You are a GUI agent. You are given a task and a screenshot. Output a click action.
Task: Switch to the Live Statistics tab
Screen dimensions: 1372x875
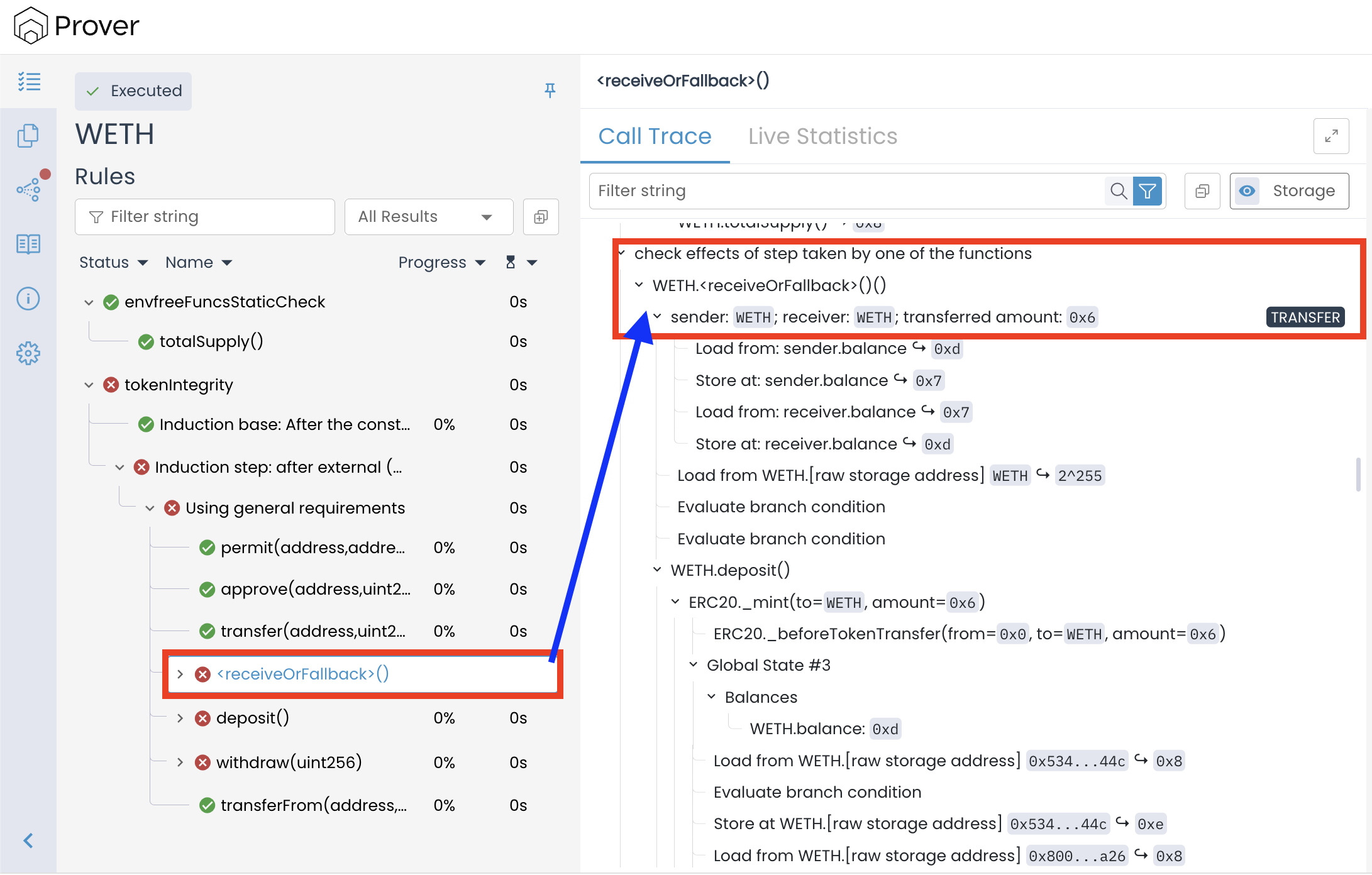[822, 136]
